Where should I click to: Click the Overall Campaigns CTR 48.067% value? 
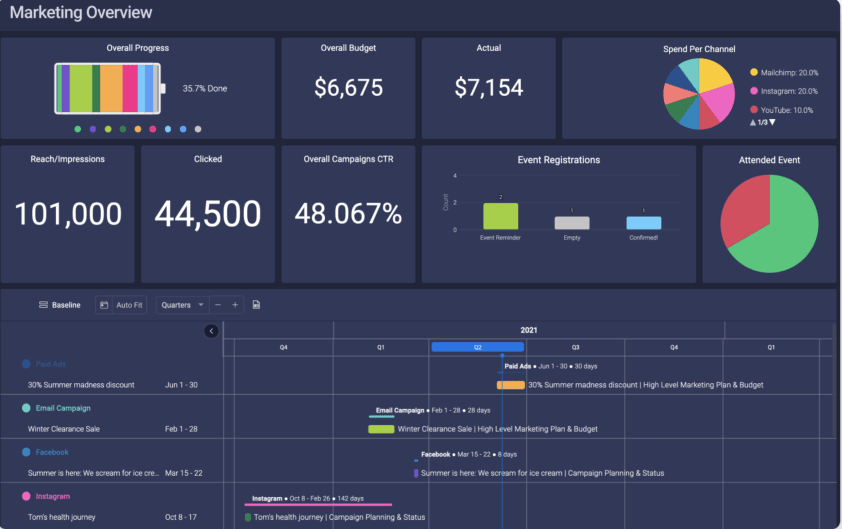coord(349,213)
